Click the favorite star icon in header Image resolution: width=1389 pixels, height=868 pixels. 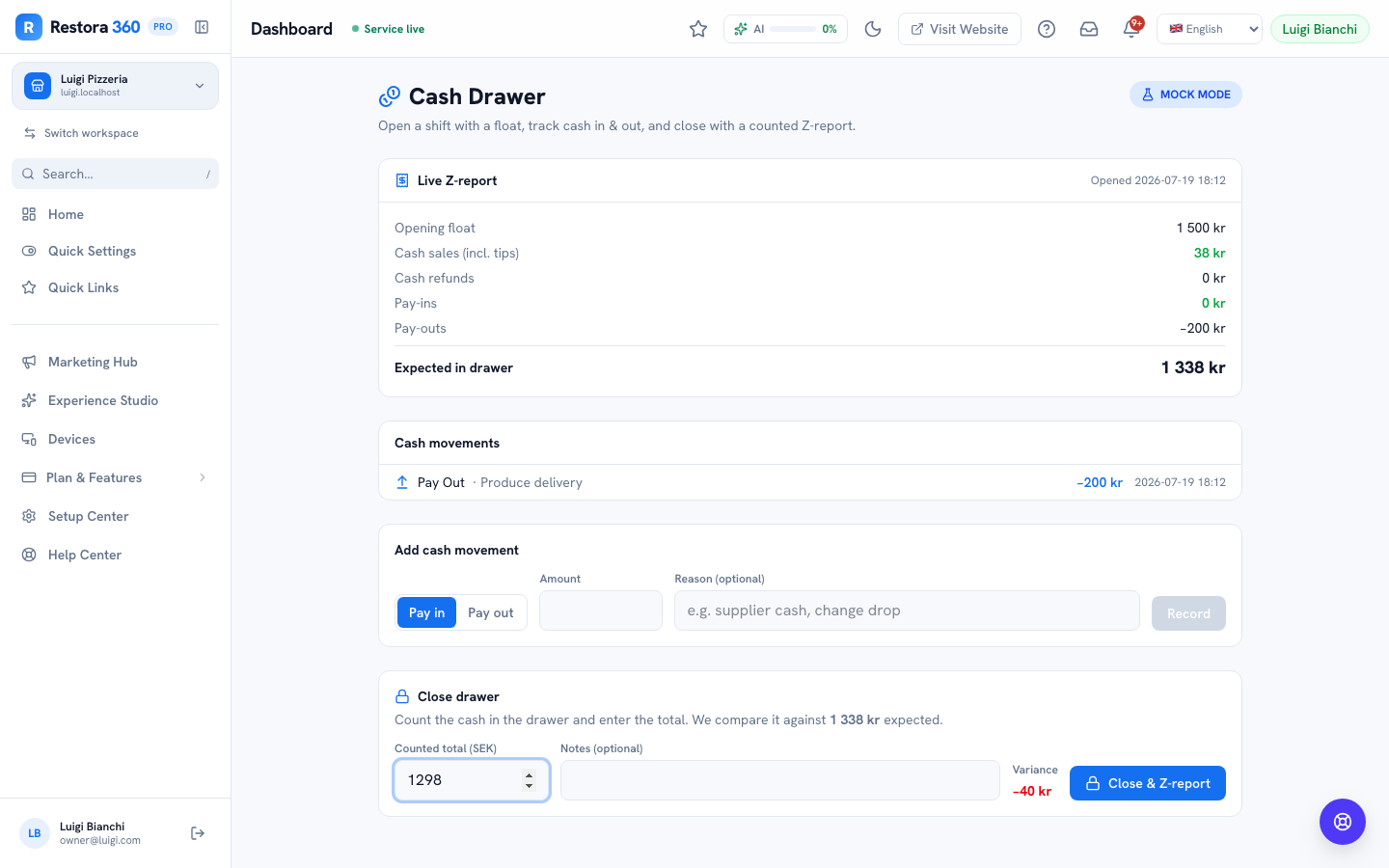pos(698,29)
